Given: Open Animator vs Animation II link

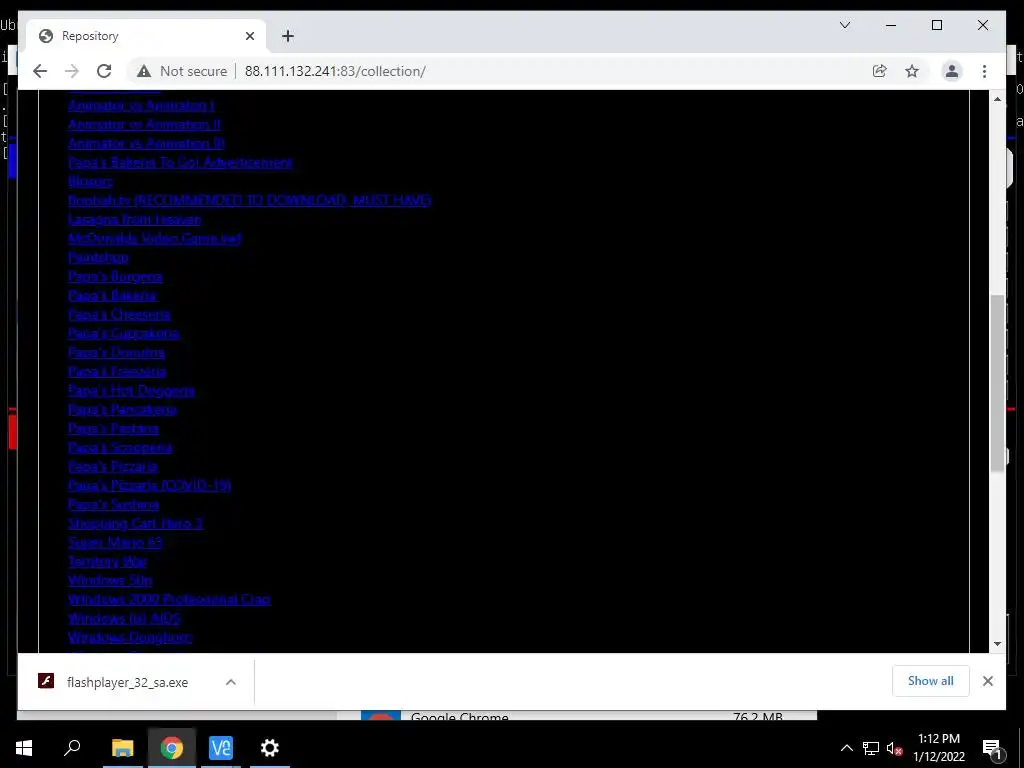Looking at the screenshot, I should [x=144, y=124].
